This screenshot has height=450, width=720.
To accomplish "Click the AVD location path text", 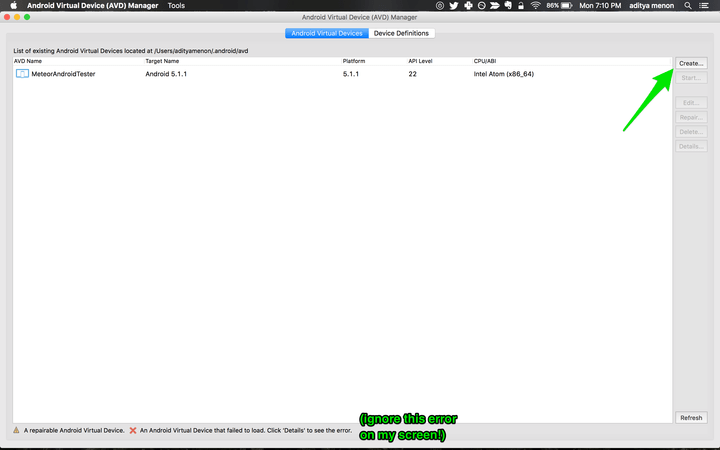I will tap(201, 51).
